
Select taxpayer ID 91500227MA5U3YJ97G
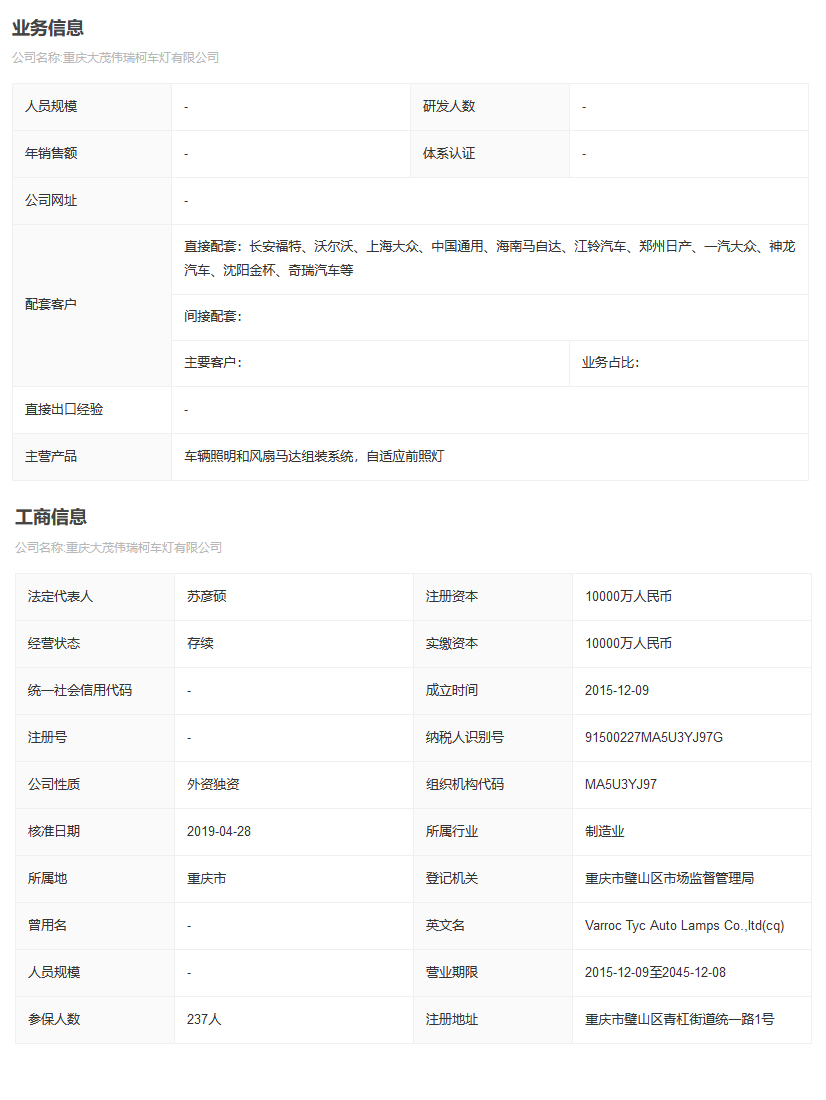(x=653, y=737)
